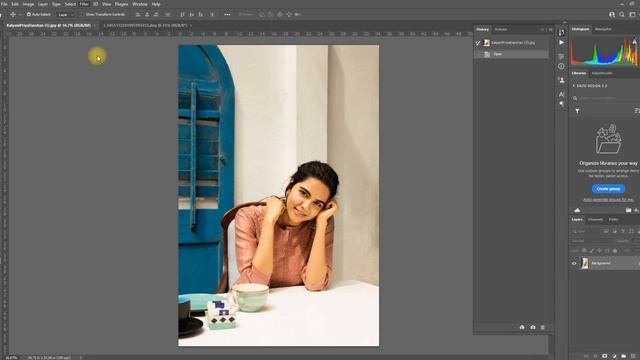Open the blend mode Normal dropdown
This screenshot has height=360, width=640.
click(x=592, y=241)
